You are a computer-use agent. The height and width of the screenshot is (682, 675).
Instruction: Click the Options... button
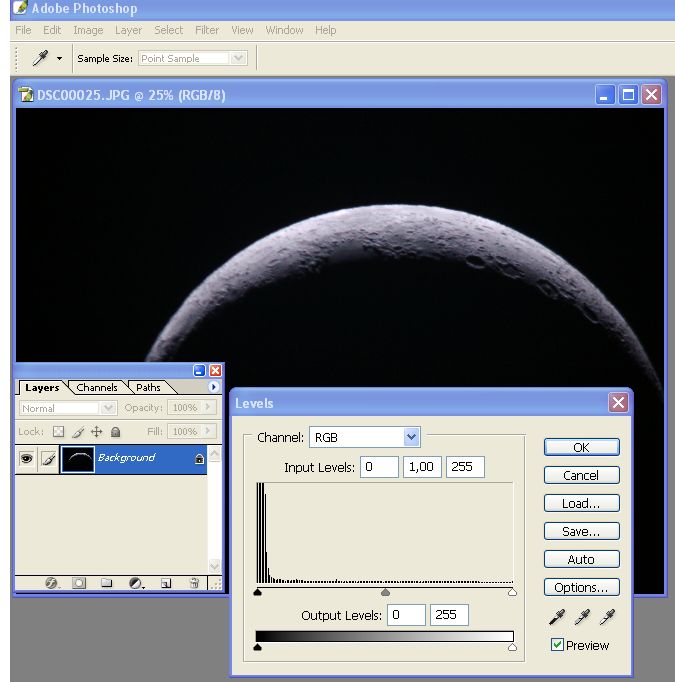[581, 587]
